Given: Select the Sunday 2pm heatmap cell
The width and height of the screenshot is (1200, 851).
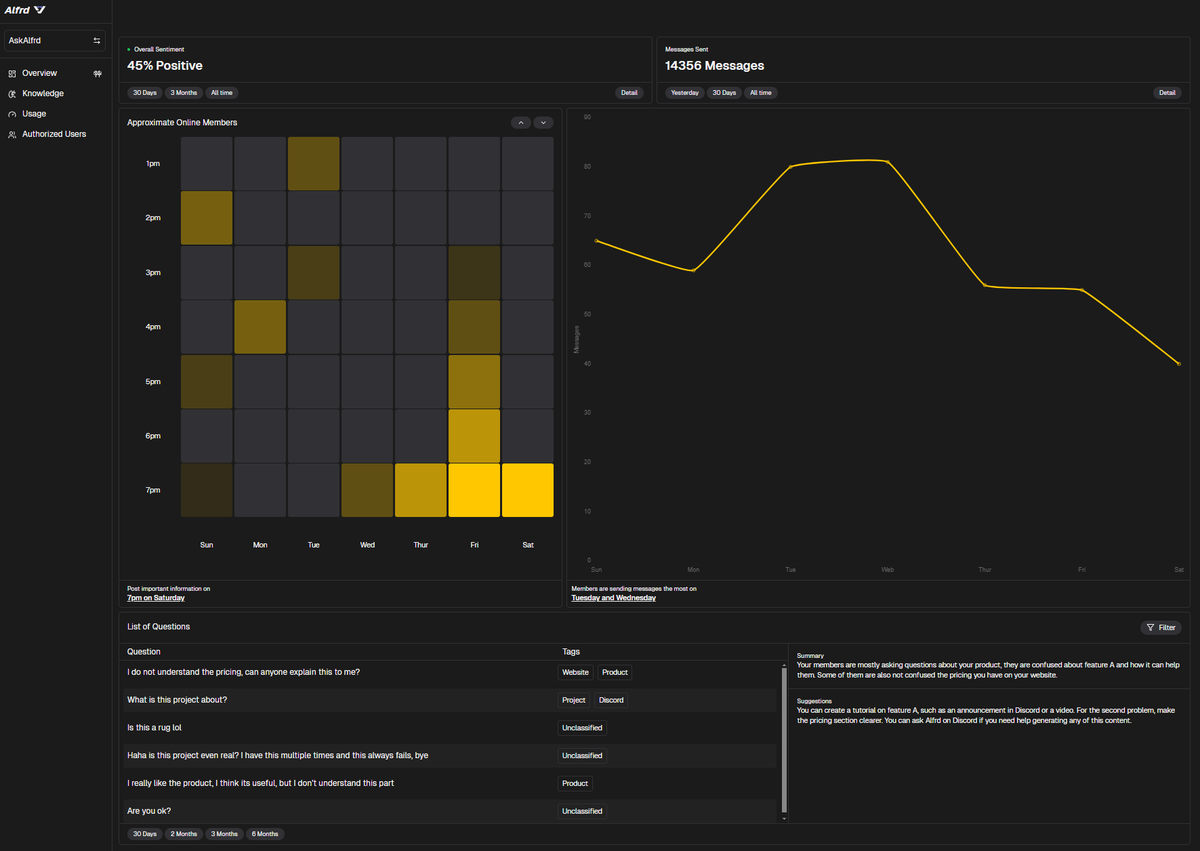Looking at the screenshot, I should coord(207,218).
